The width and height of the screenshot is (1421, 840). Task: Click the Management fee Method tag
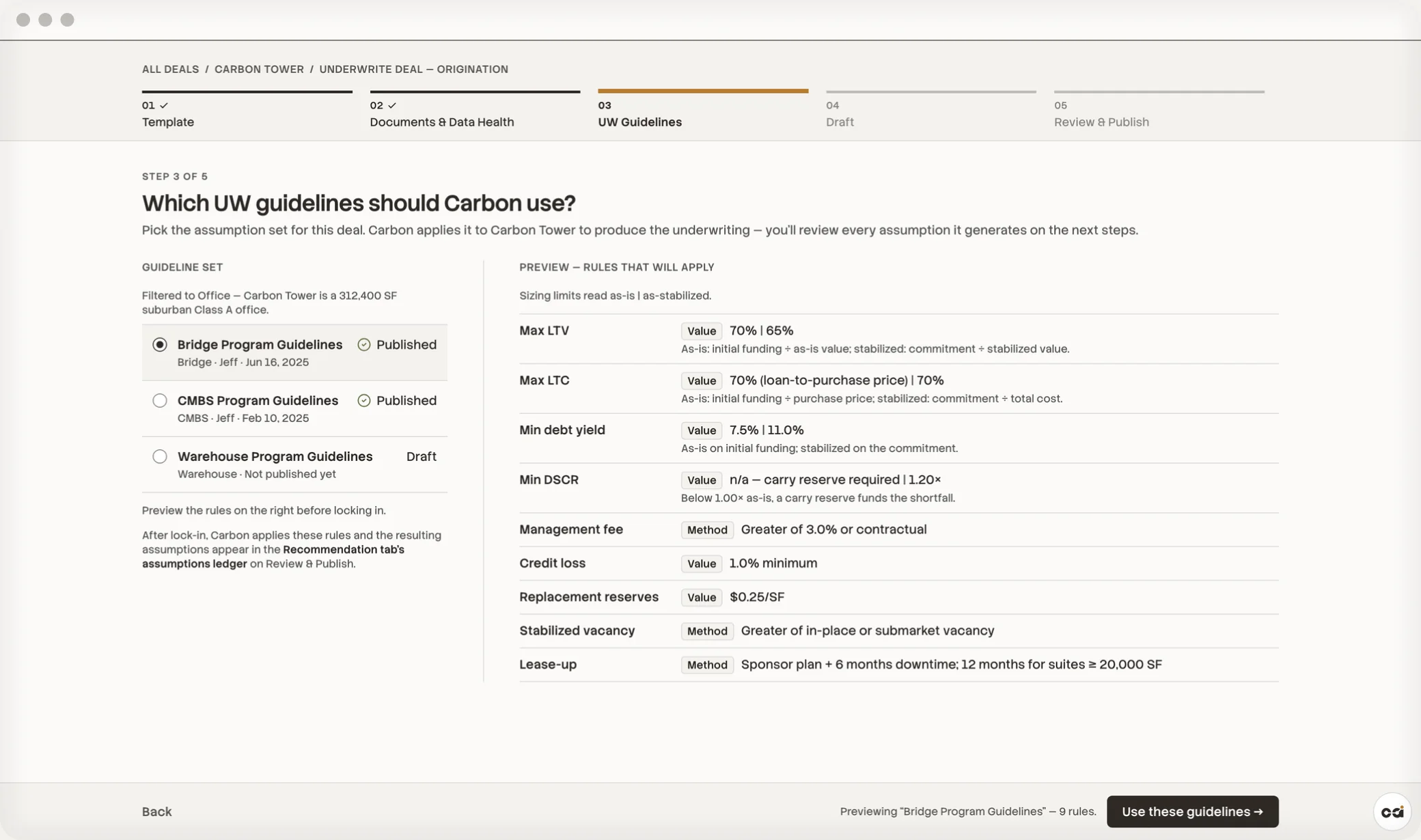[707, 530]
